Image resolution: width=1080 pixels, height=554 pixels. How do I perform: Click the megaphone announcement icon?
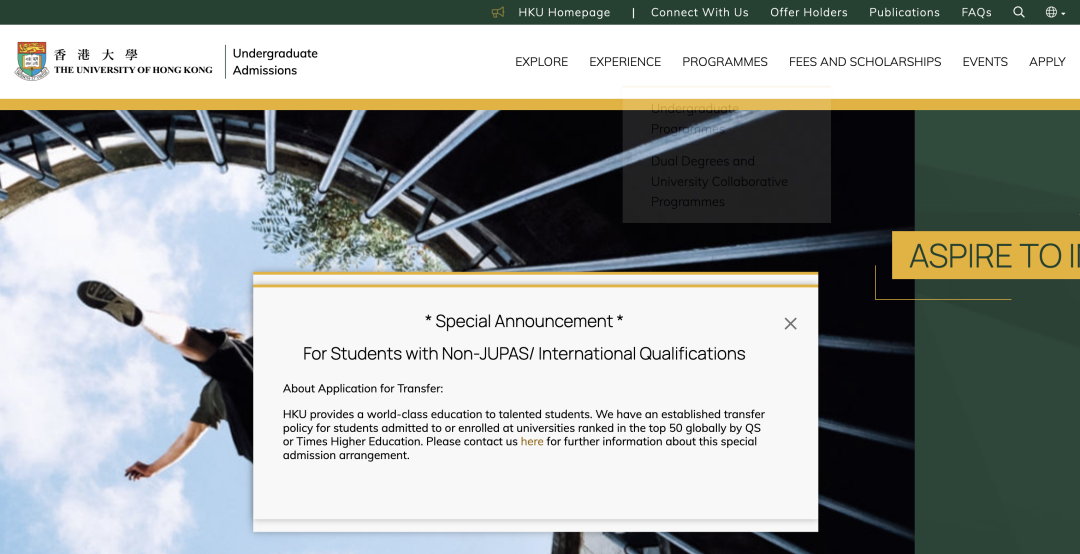pos(498,12)
